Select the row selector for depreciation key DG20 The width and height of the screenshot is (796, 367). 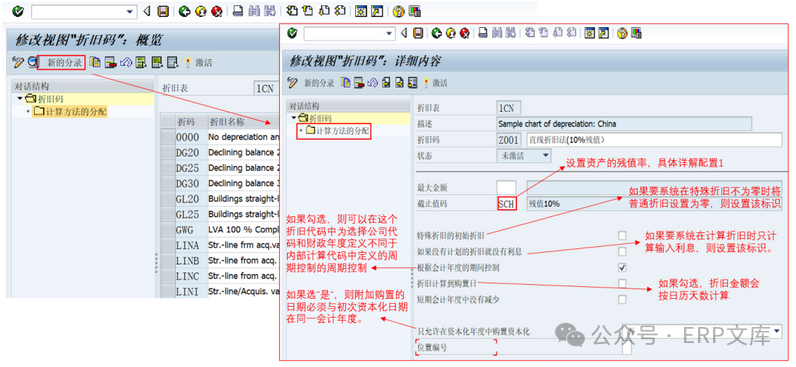coord(168,152)
